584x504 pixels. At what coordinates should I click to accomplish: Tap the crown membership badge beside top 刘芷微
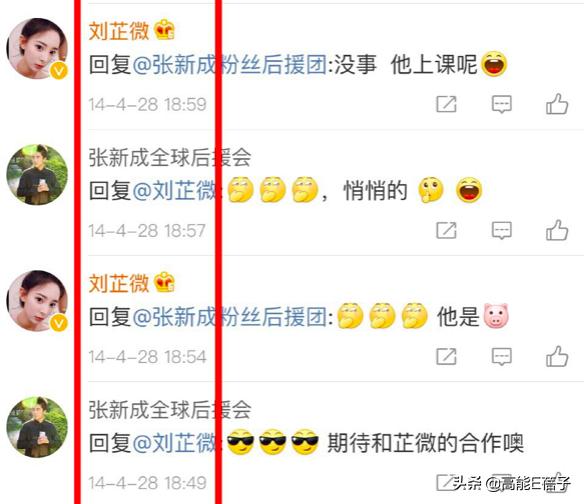(164, 30)
